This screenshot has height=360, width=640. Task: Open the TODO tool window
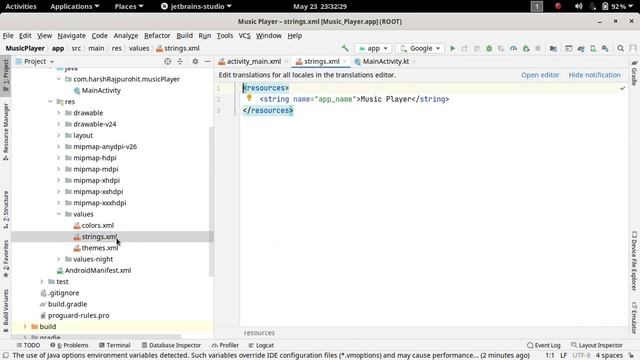(28, 345)
